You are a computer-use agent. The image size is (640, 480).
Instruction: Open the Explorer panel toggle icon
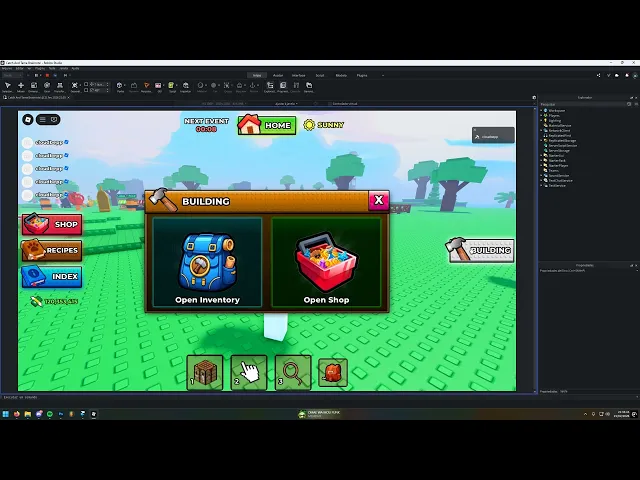[x=270, y=85]
